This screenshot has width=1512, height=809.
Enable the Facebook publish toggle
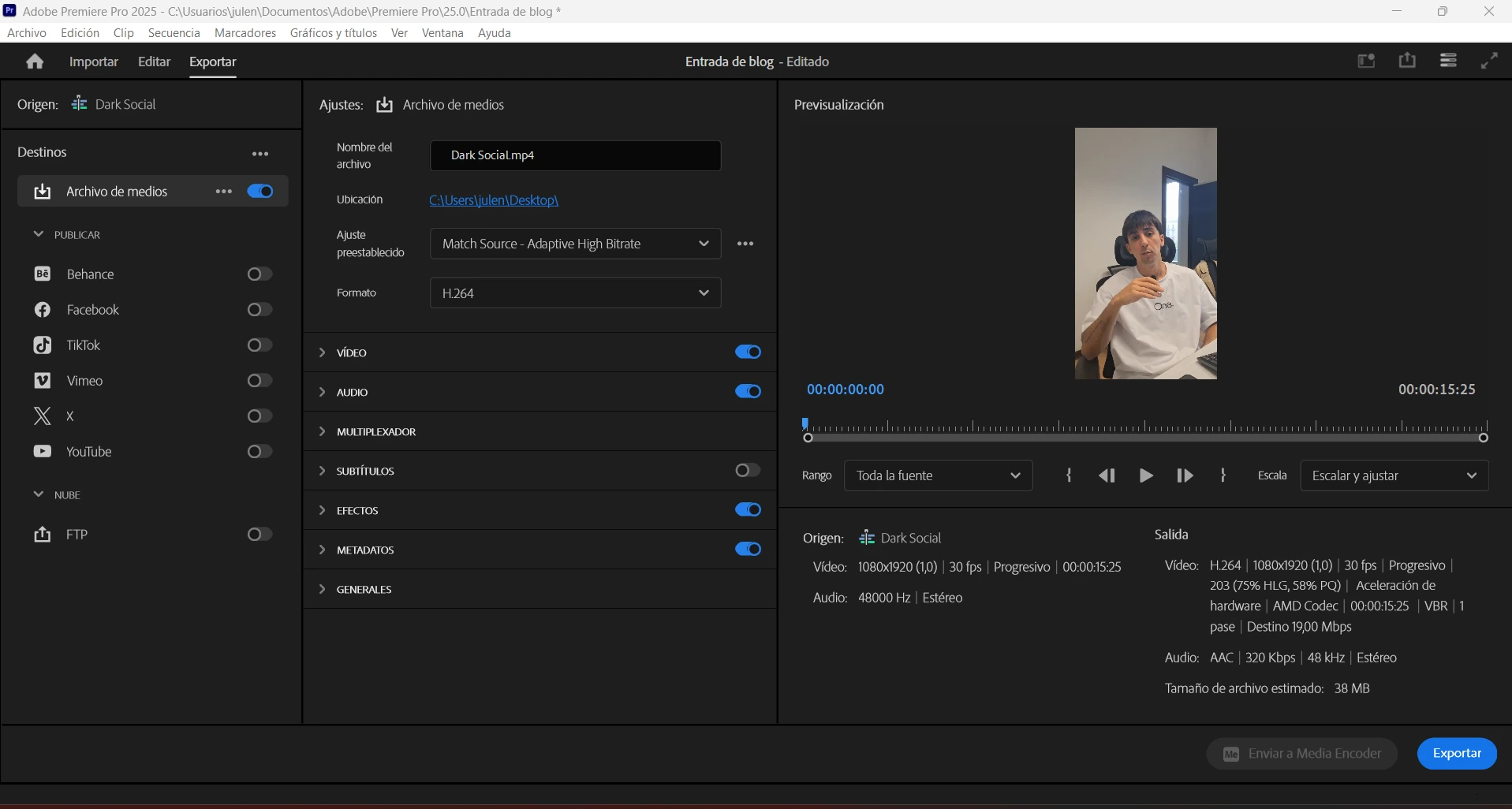[259, 310]
